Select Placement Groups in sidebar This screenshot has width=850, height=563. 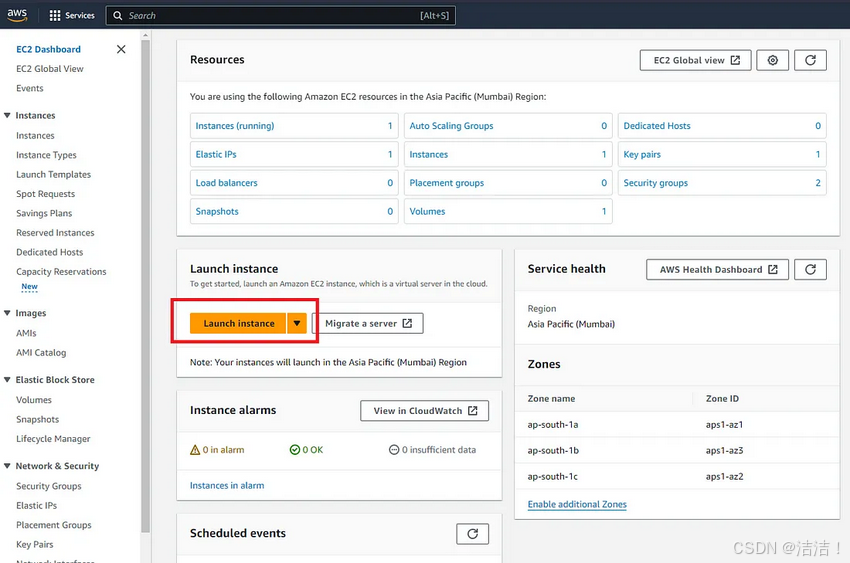[x=54, y=525]
